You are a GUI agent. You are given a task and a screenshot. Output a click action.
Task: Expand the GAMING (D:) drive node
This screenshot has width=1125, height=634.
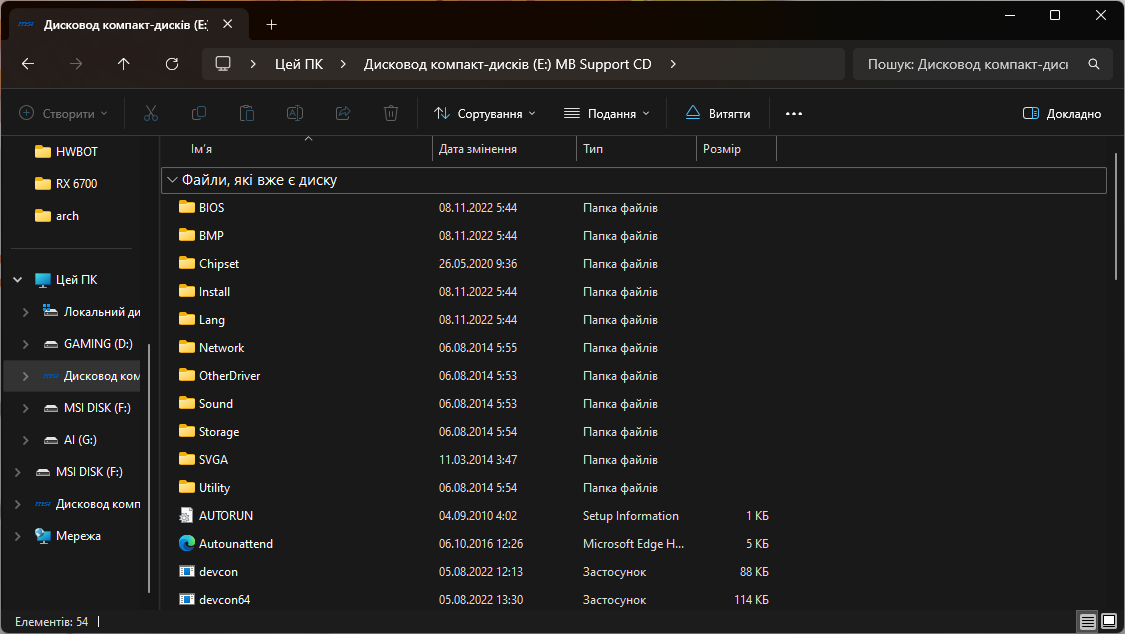click(x=26, y=344)
